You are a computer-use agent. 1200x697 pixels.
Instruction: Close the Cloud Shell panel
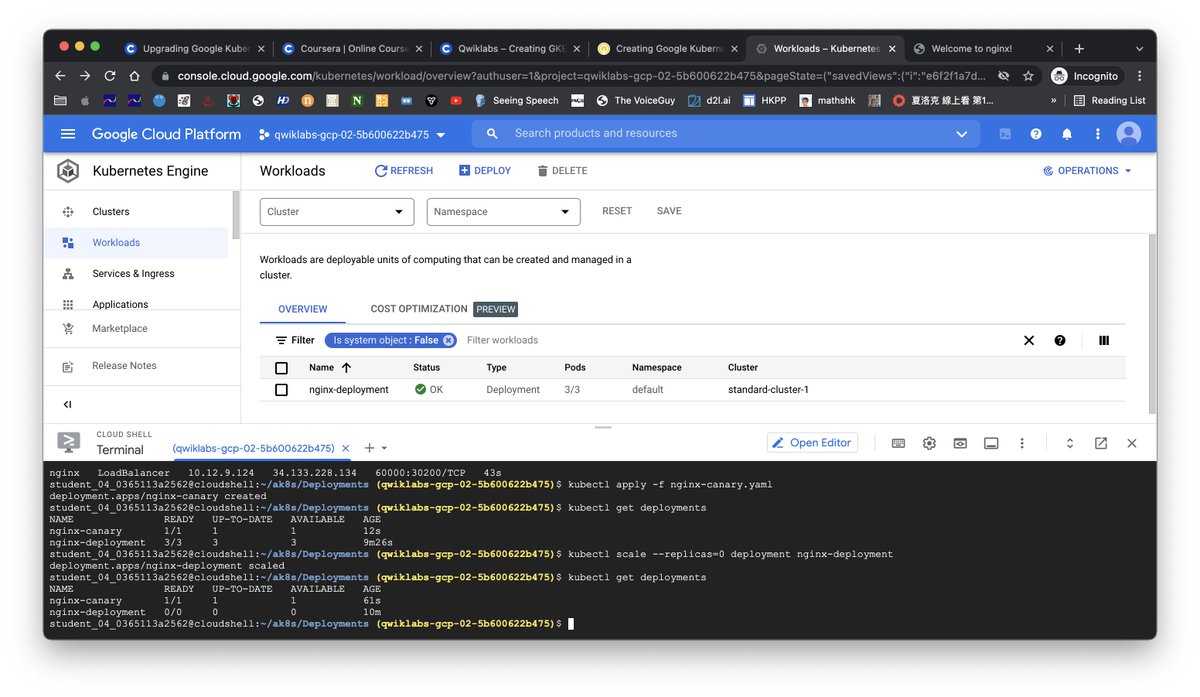tap(1132, 443)
